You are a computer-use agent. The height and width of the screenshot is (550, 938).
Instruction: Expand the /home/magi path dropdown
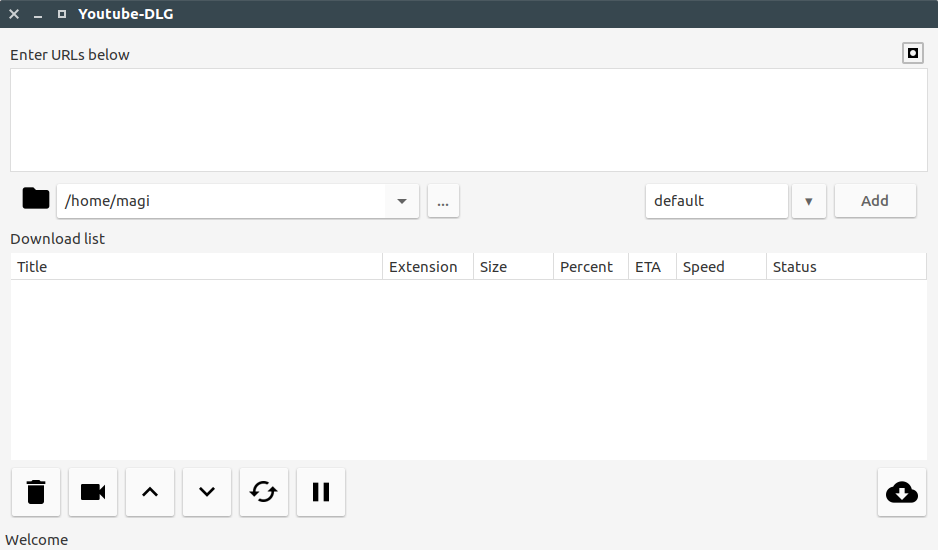pos(402,201)
